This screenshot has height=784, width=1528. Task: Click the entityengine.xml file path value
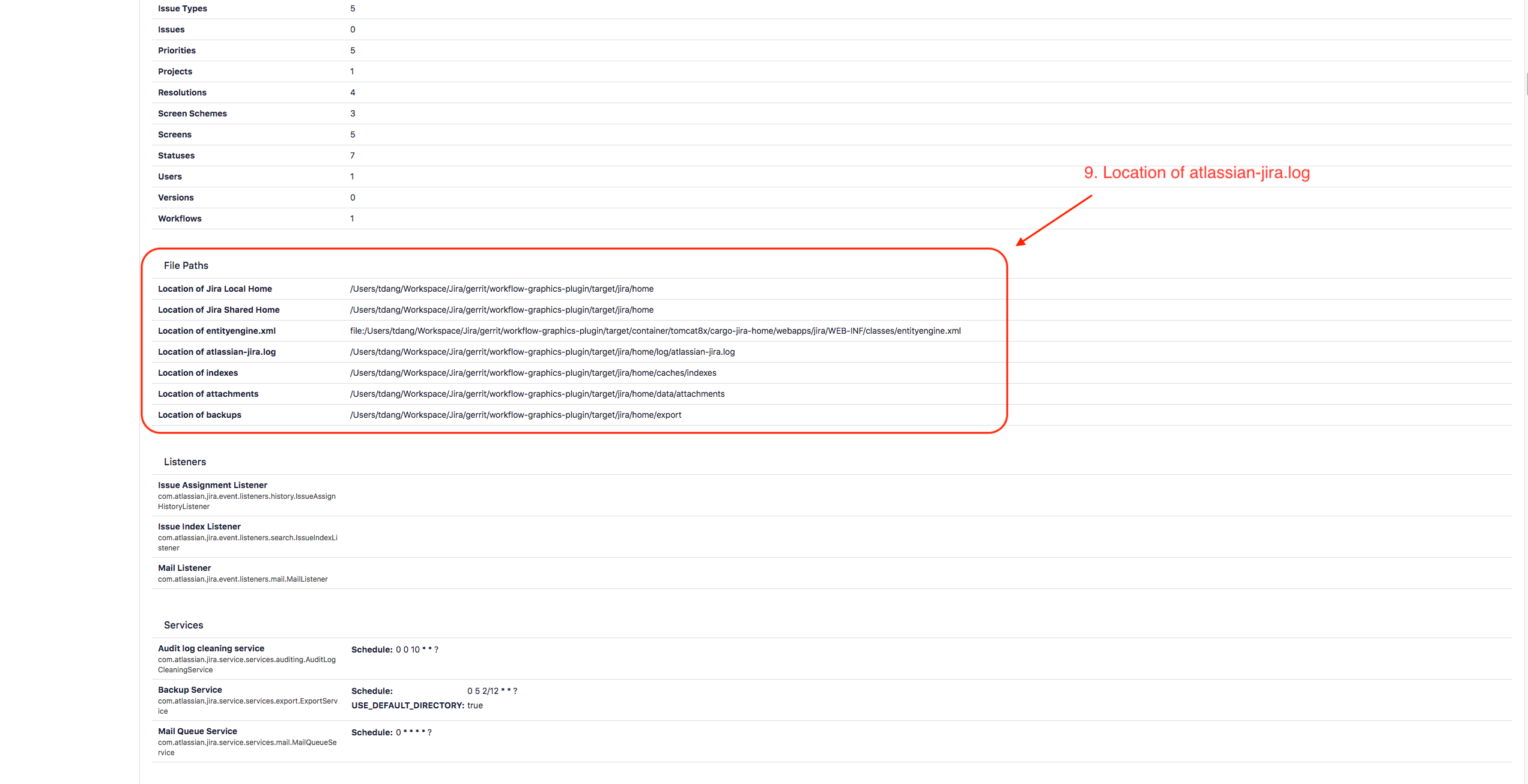655,331
